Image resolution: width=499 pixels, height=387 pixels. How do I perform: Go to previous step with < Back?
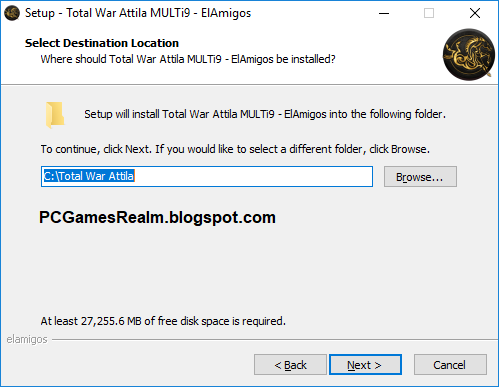click(x=290, y=365)
